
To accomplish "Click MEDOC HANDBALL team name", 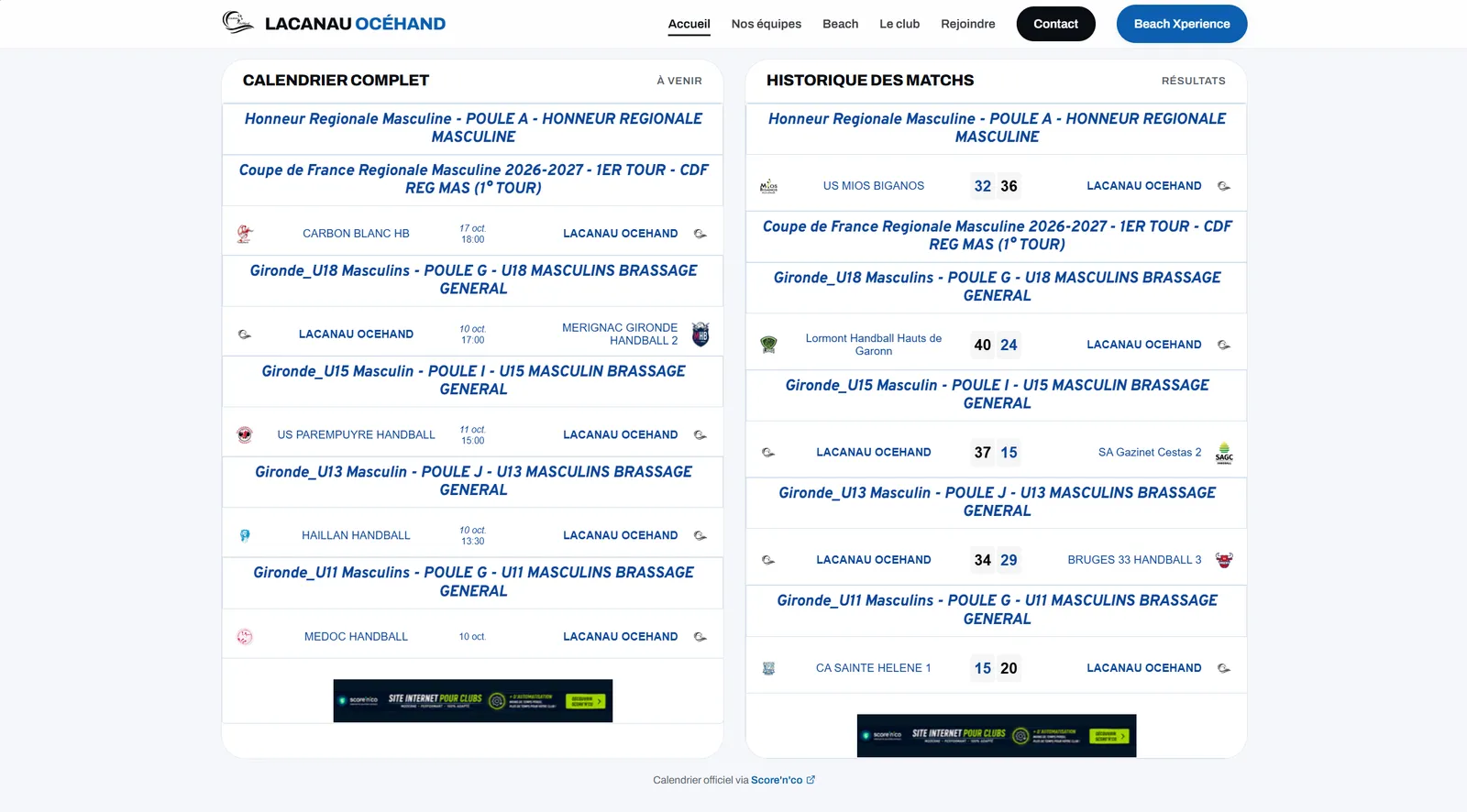I will click(x=356, y=637).
